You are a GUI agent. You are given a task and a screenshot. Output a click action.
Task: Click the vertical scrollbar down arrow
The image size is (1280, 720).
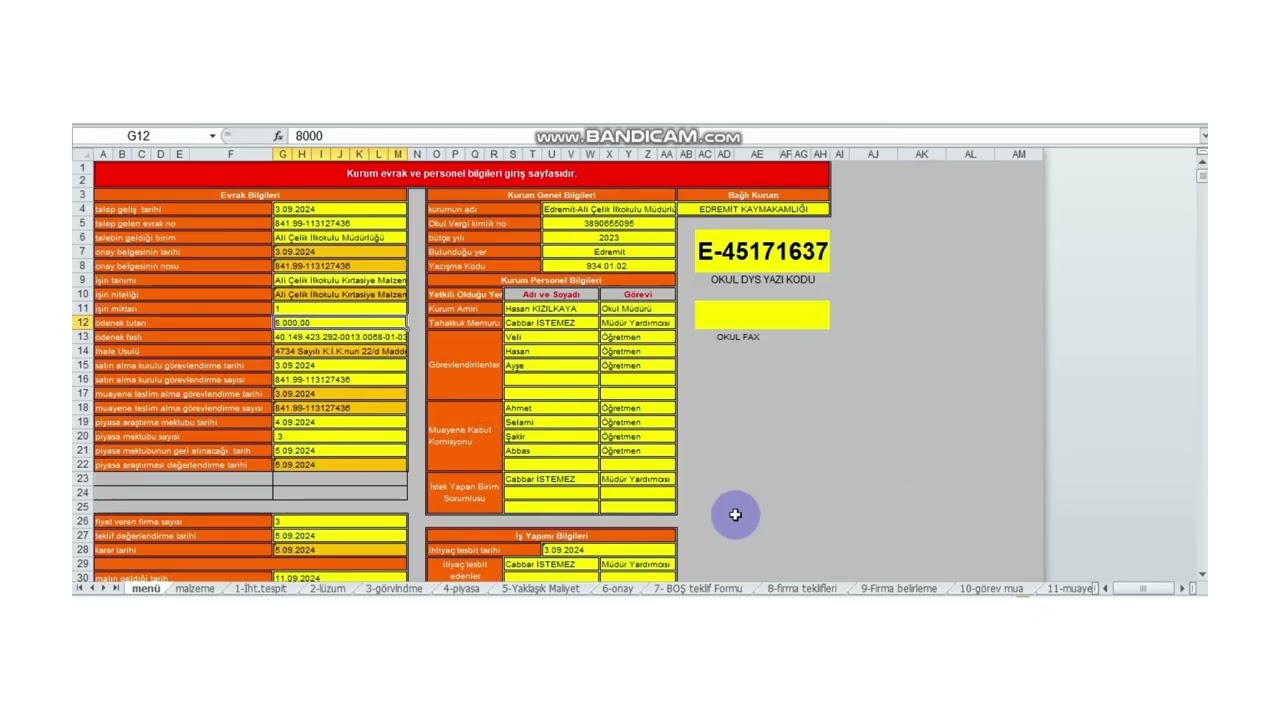pos(1202,574)
